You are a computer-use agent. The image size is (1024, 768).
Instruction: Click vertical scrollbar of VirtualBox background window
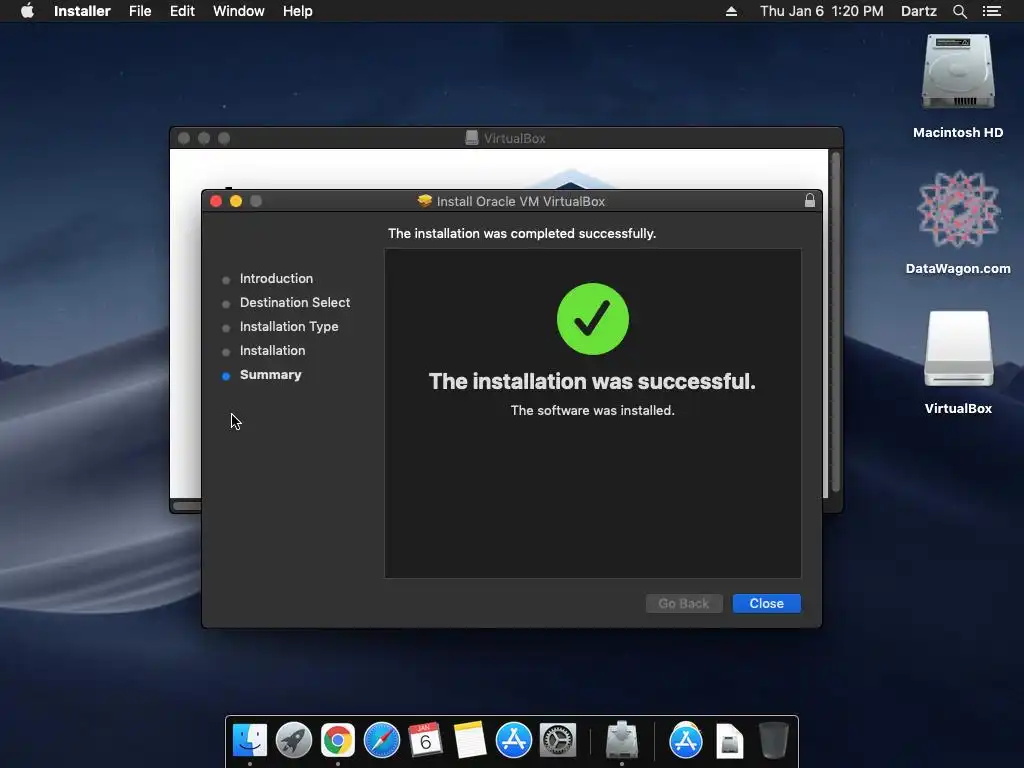[x=835, y=323]
